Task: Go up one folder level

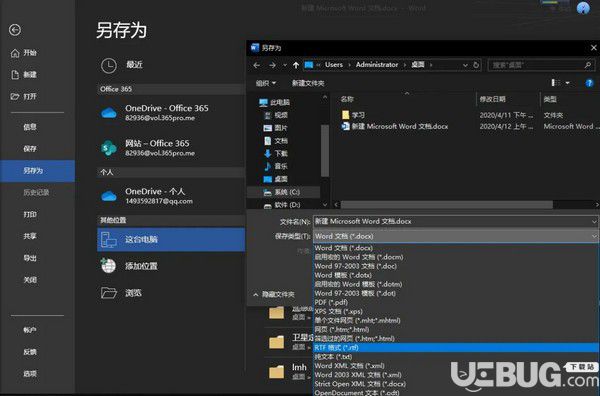Action: pos(296,65)
